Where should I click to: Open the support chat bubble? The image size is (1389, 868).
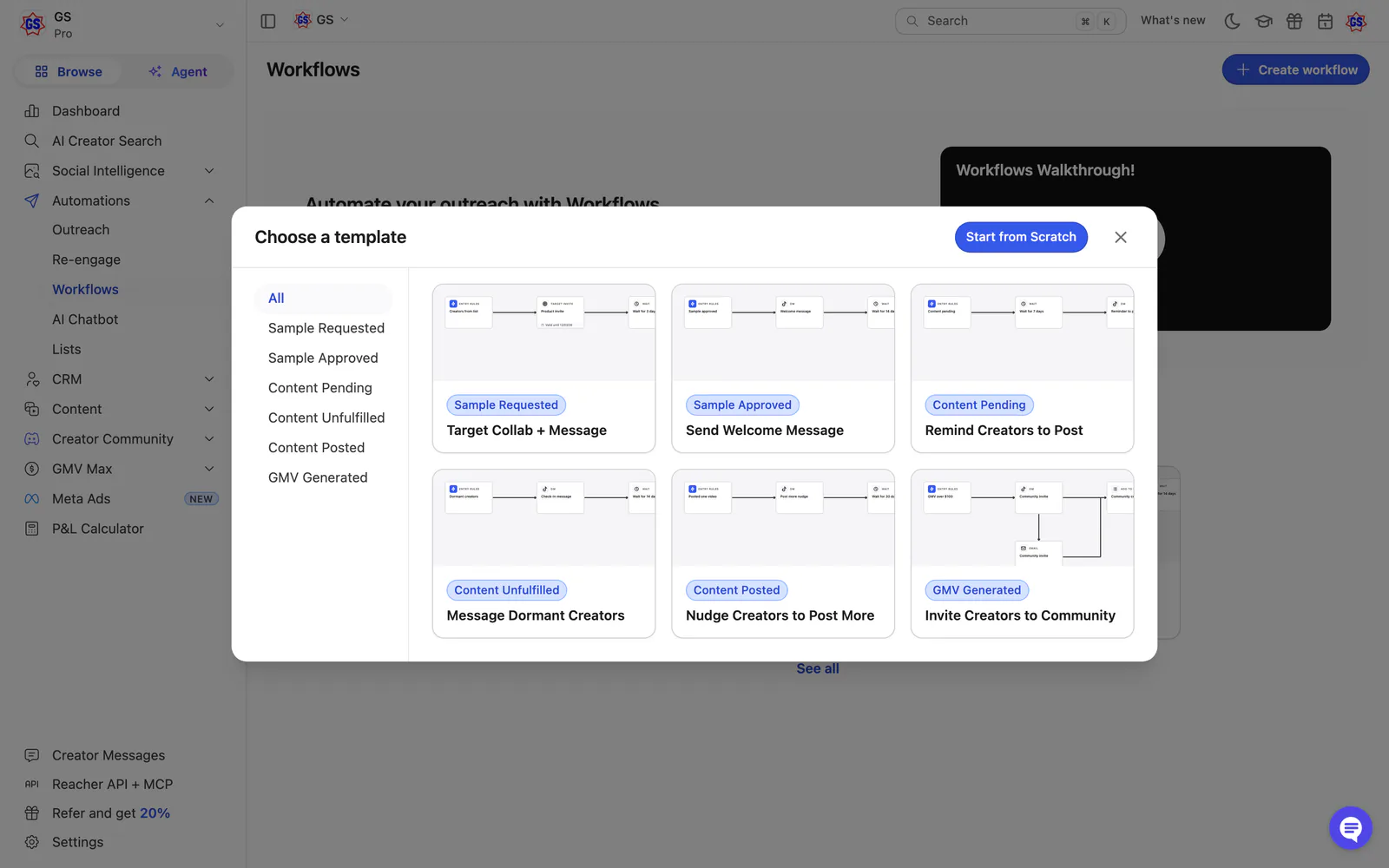coord(1351,828)
